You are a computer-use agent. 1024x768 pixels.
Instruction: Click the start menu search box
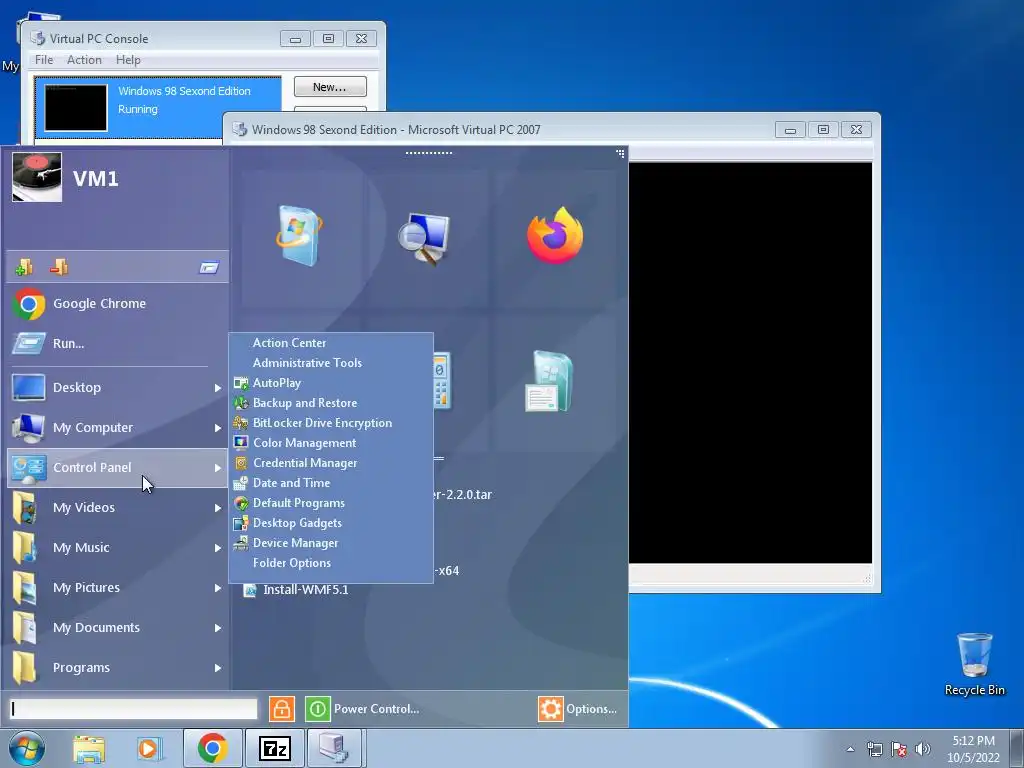pos(133,709)
